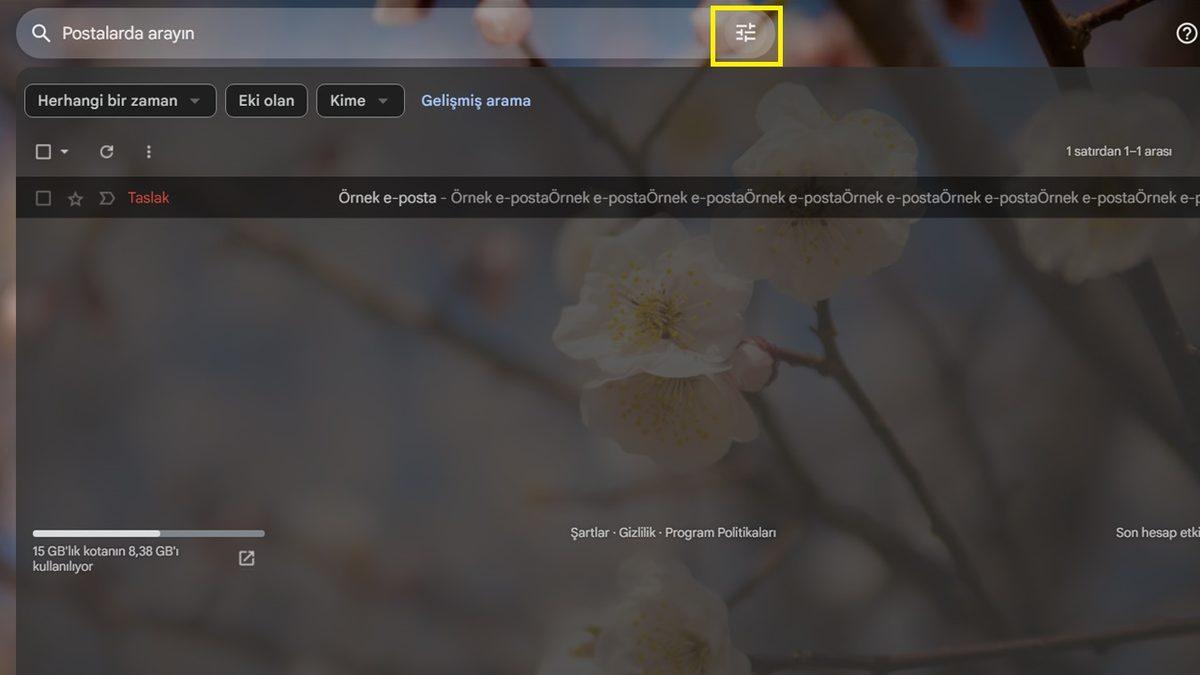This screenshot has width=1200, height=675.
Task: Check the box on the Taslak email row
Action: [x=43, y=199]
